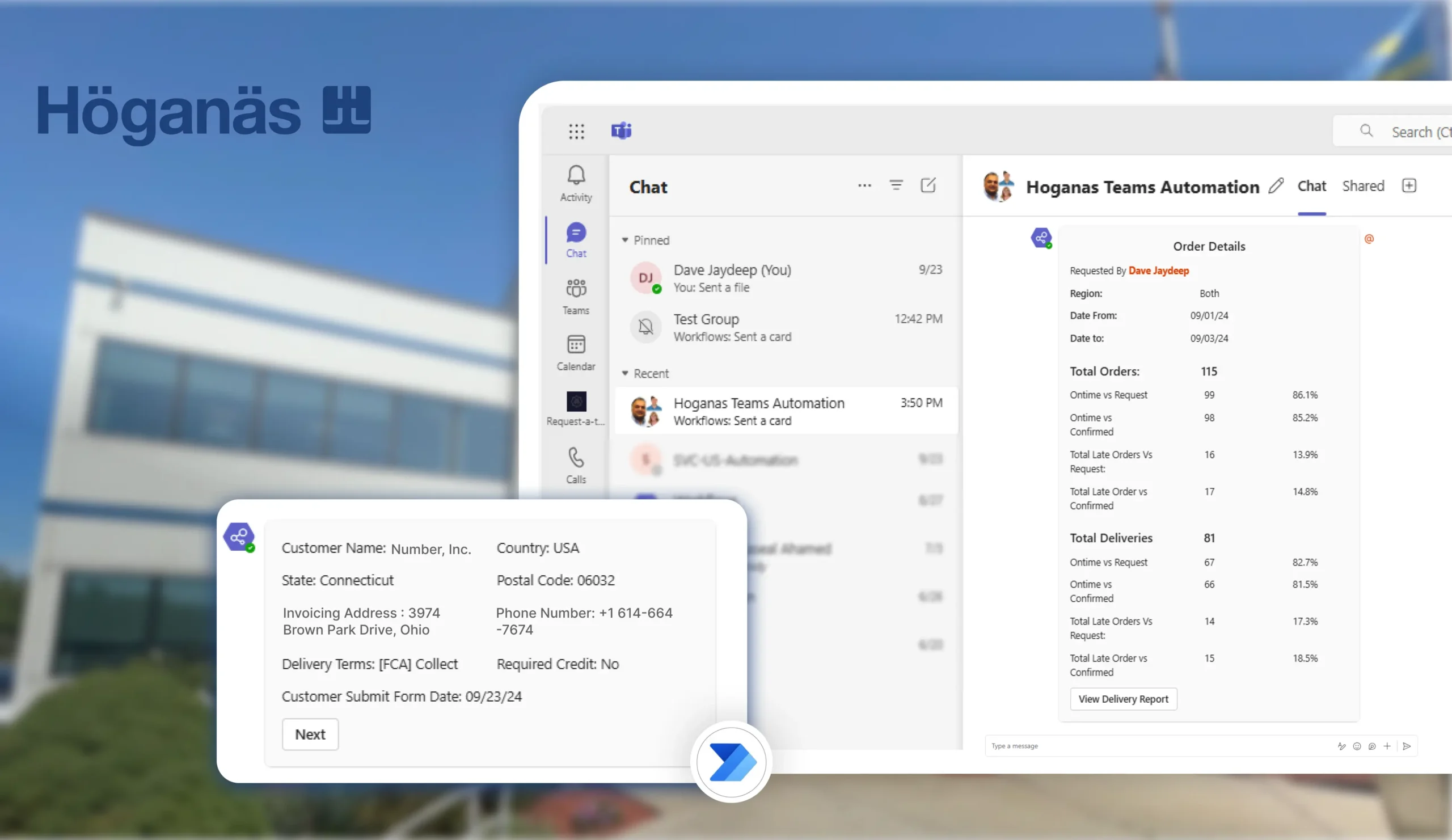1452x840 pixels.
Task: Switch to the Chat tab
Action: click(x=1311, y=186)
